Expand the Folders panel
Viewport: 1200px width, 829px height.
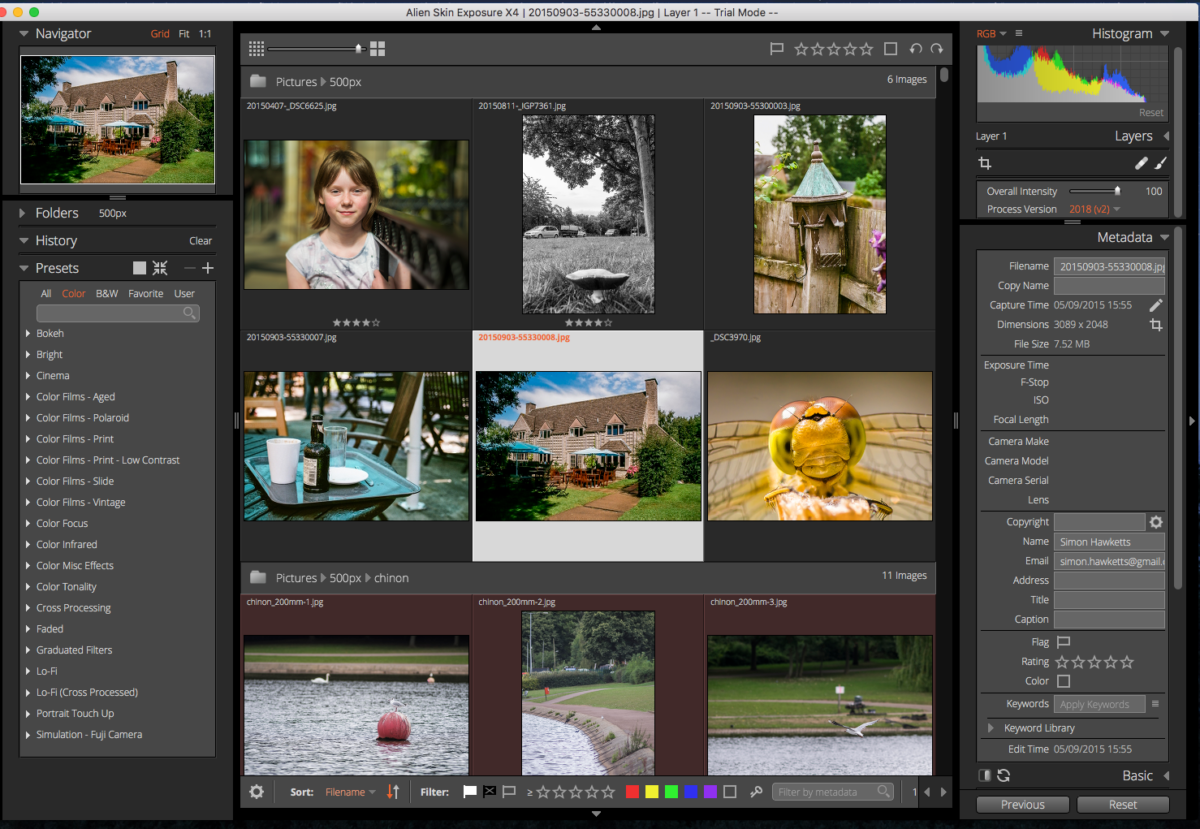tap(23, 213)
